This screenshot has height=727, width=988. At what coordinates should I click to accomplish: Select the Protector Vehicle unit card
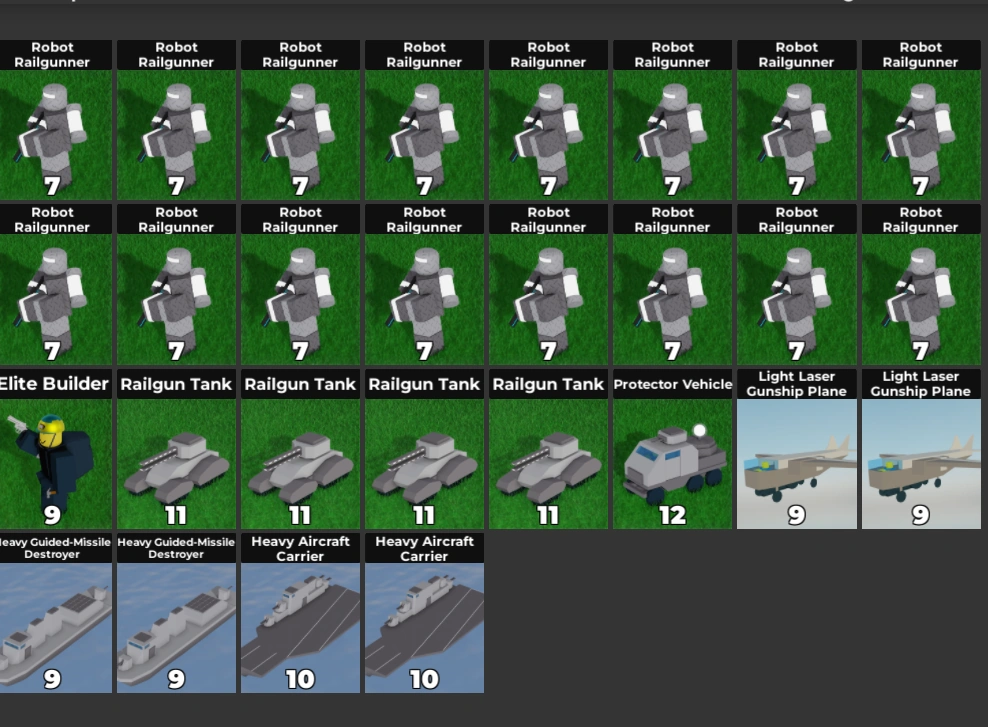(672, 449)
